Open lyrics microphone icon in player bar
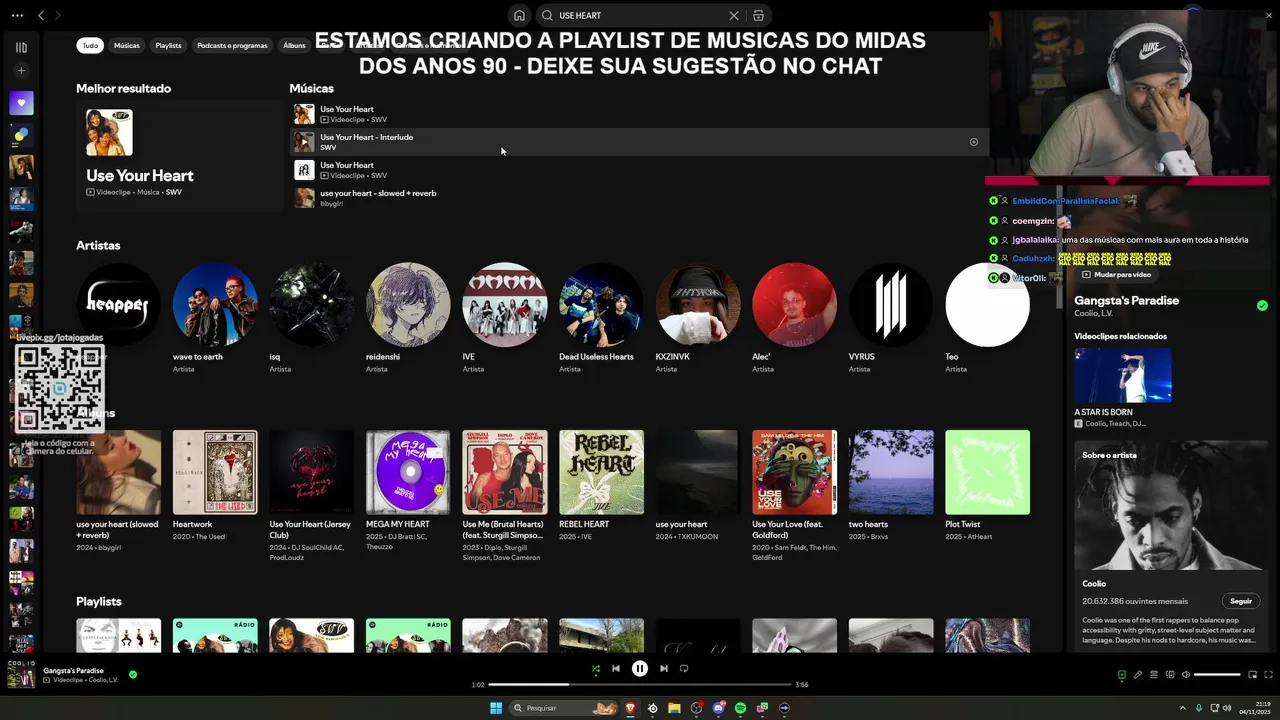 point(1137,675)
